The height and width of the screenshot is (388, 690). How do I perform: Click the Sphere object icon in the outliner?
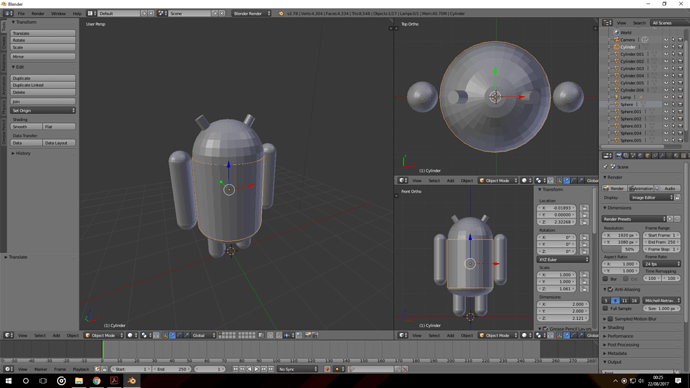point(617,104)
